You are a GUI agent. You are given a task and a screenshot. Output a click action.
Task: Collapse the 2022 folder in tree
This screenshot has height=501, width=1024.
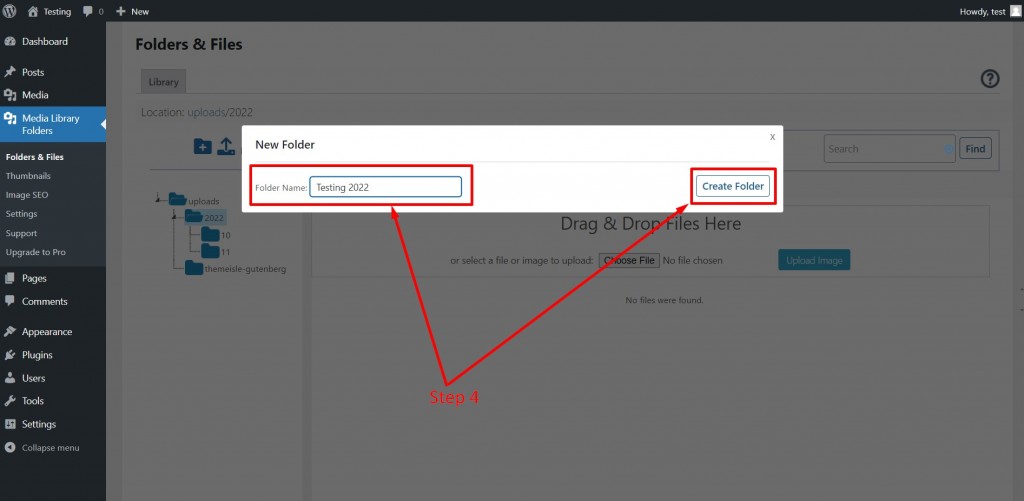(x=174, y=216)
